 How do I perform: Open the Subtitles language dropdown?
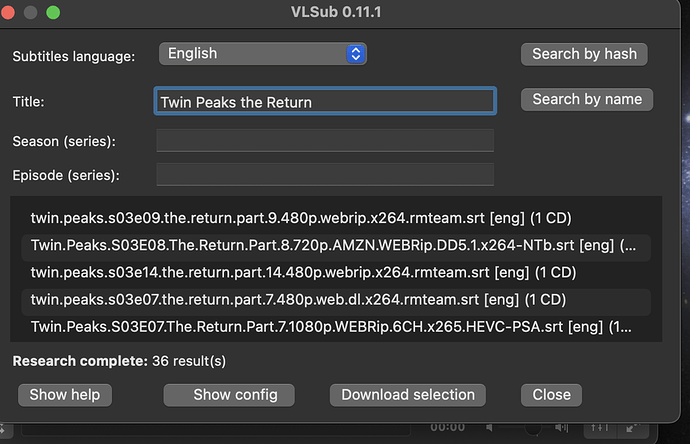coord(263,54)
